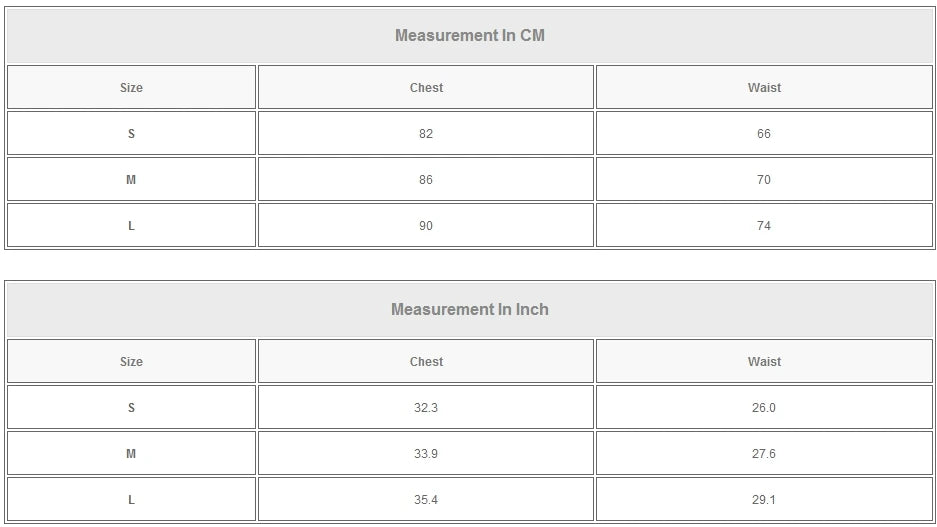Select the cell showing 86

click(x=426, y=180)
